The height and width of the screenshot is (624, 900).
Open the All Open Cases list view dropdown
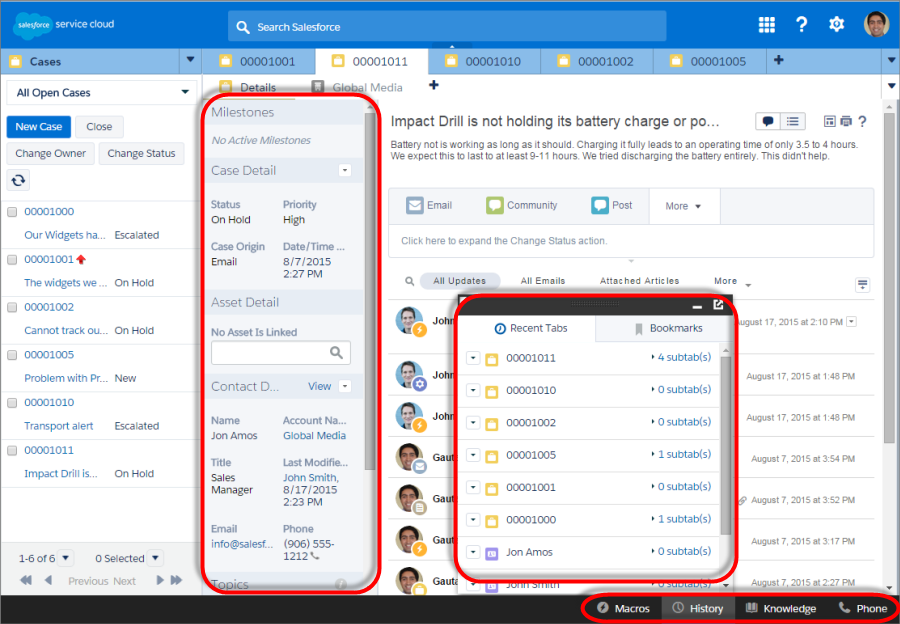(x=101, y=92)
